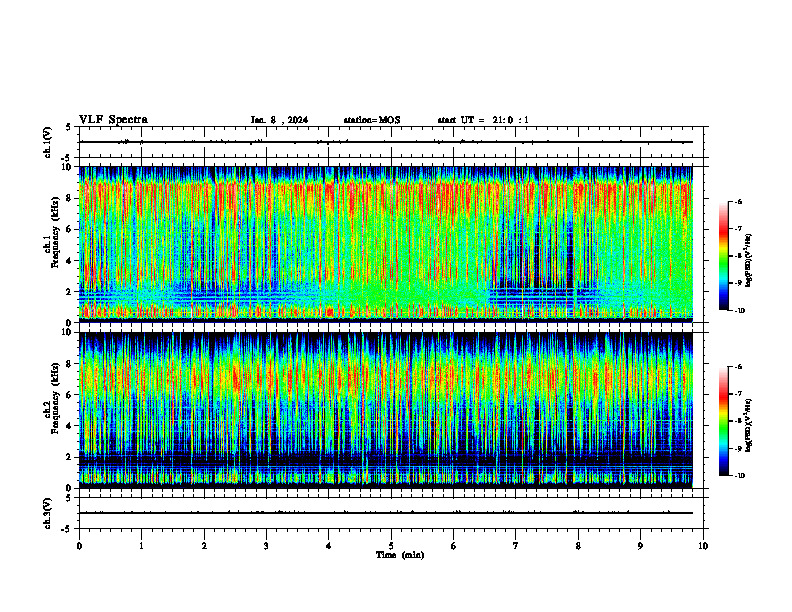Click the "station=MOS" label
The image size is (792, 612).
(372, 120)
